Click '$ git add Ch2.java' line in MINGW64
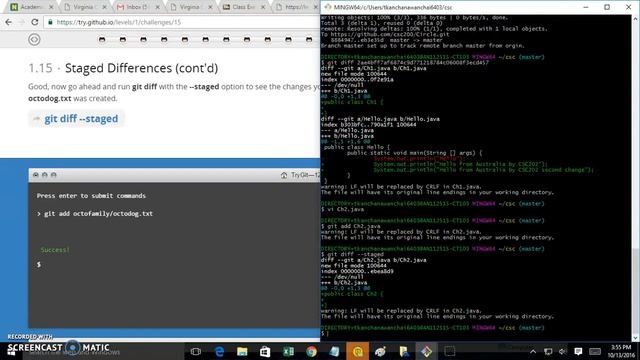This screenshot has height=360, width=640. point(351,226)
